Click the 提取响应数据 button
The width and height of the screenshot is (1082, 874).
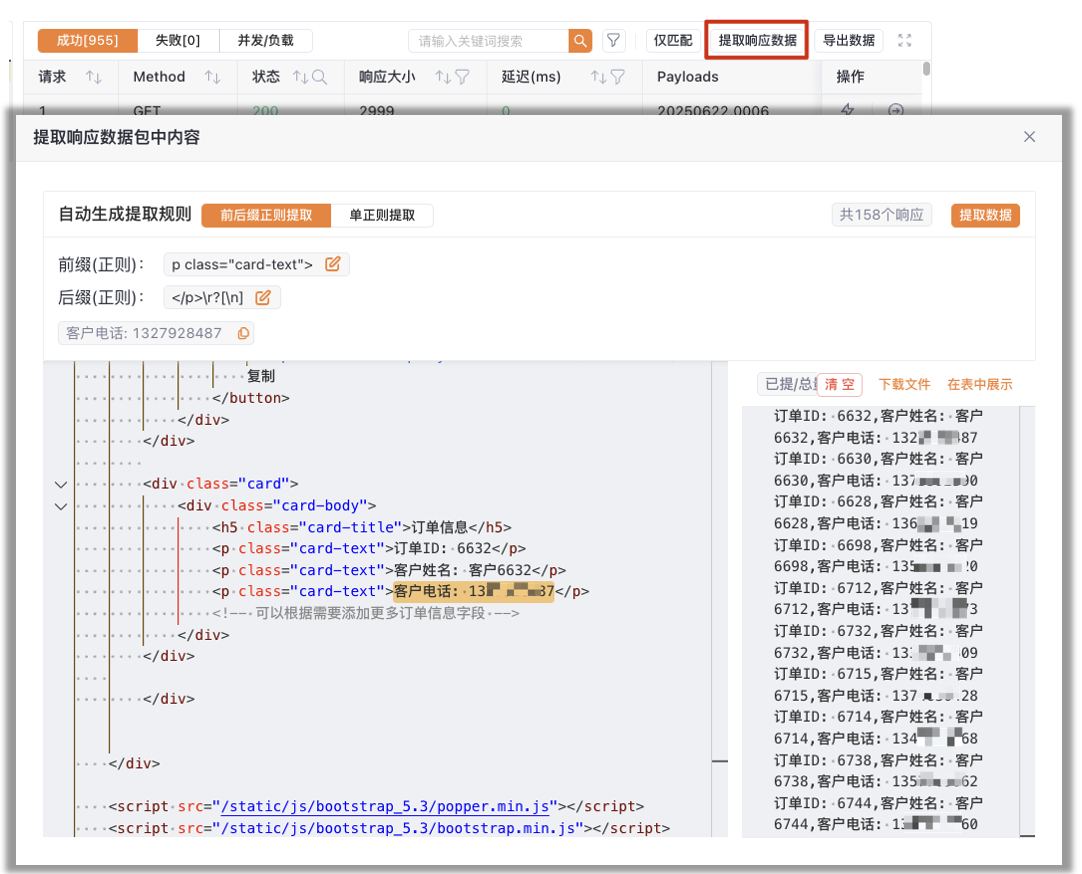757,41
